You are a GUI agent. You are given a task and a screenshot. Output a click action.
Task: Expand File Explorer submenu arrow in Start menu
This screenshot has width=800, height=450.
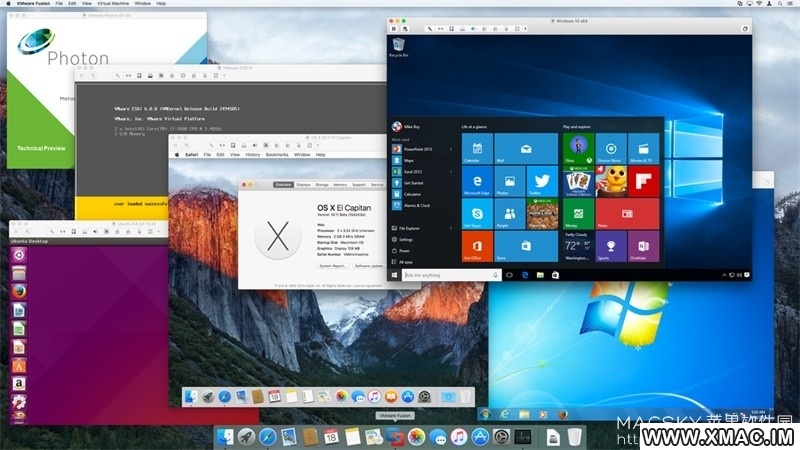(451, 228)
